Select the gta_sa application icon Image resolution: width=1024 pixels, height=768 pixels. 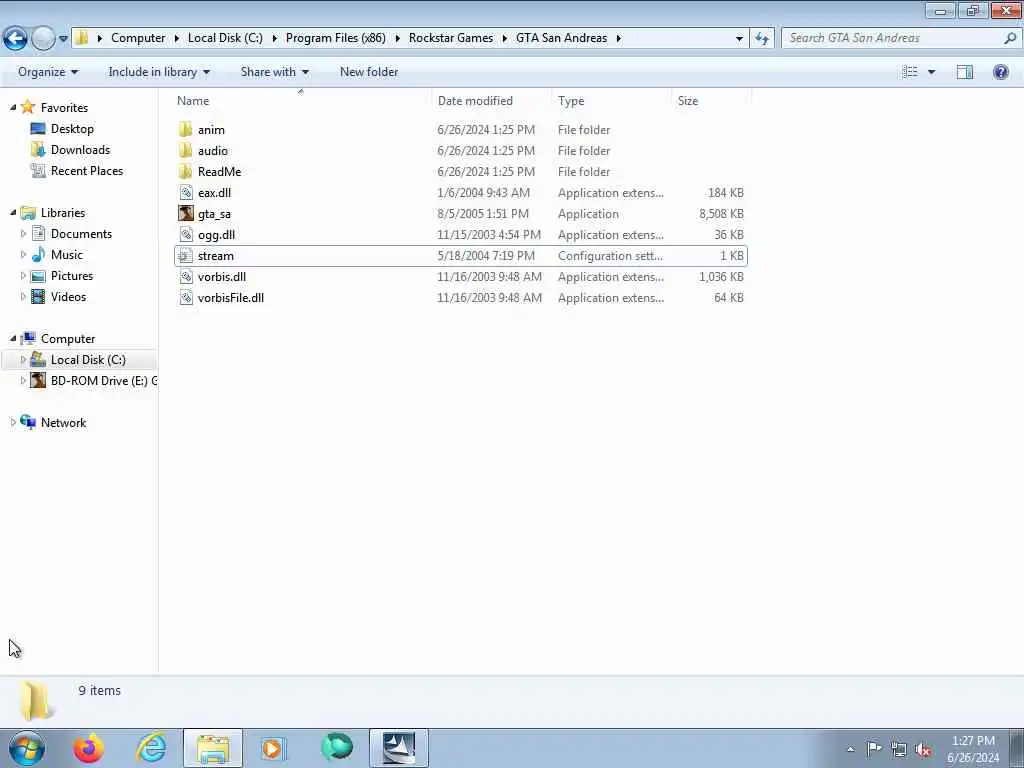(186, 214)
